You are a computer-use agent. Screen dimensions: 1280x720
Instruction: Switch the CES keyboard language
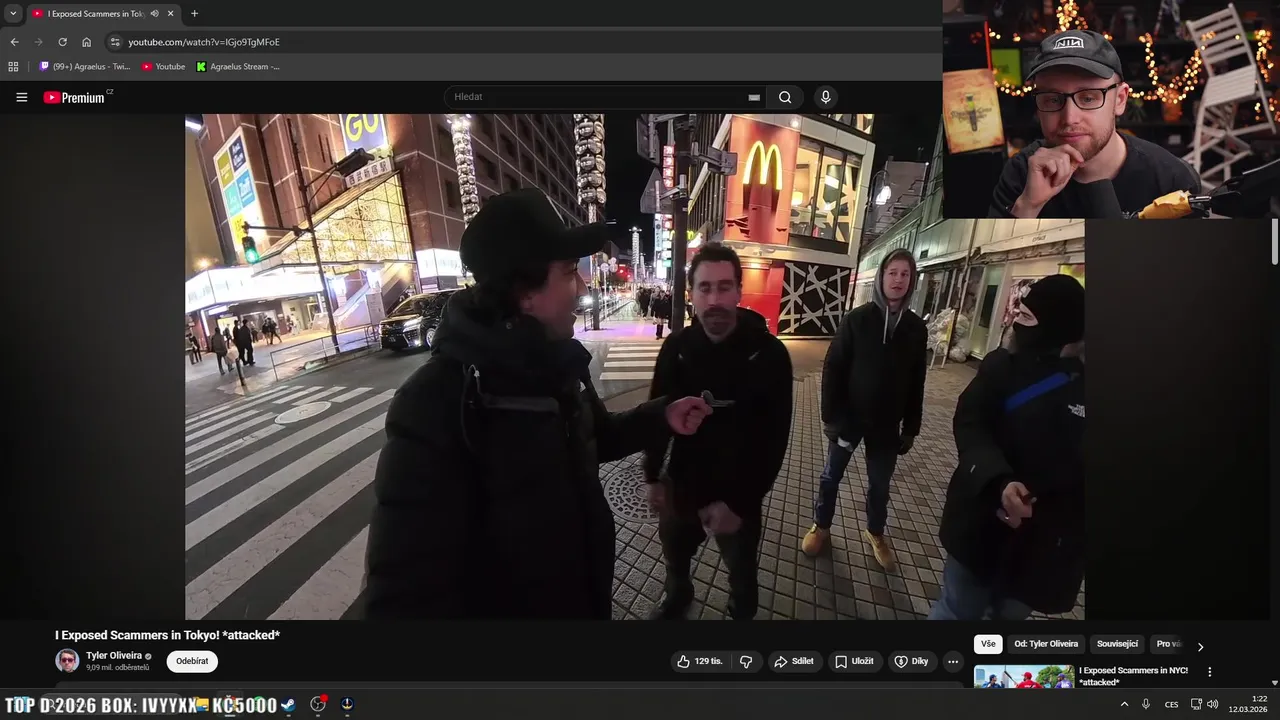[x=1171, y=704]
